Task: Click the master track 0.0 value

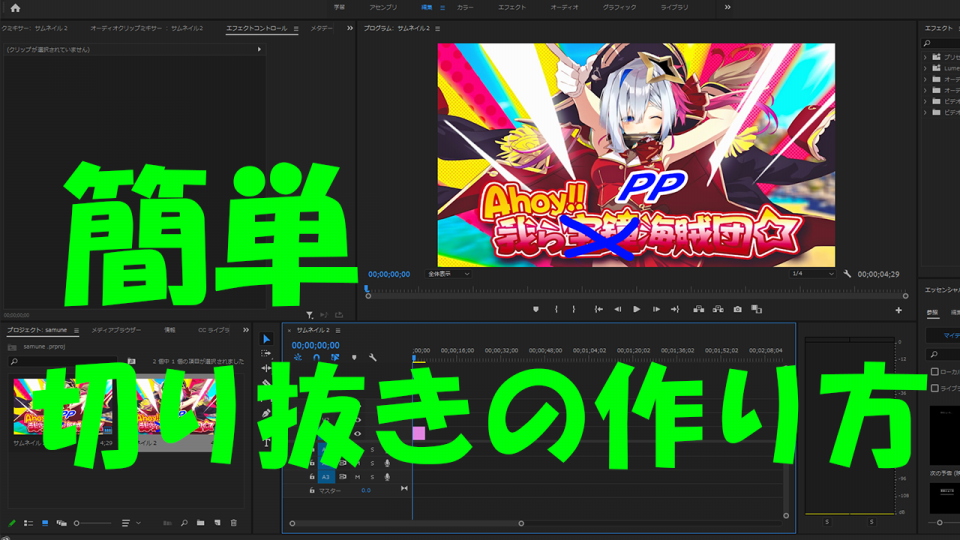Action: (366, 490)
